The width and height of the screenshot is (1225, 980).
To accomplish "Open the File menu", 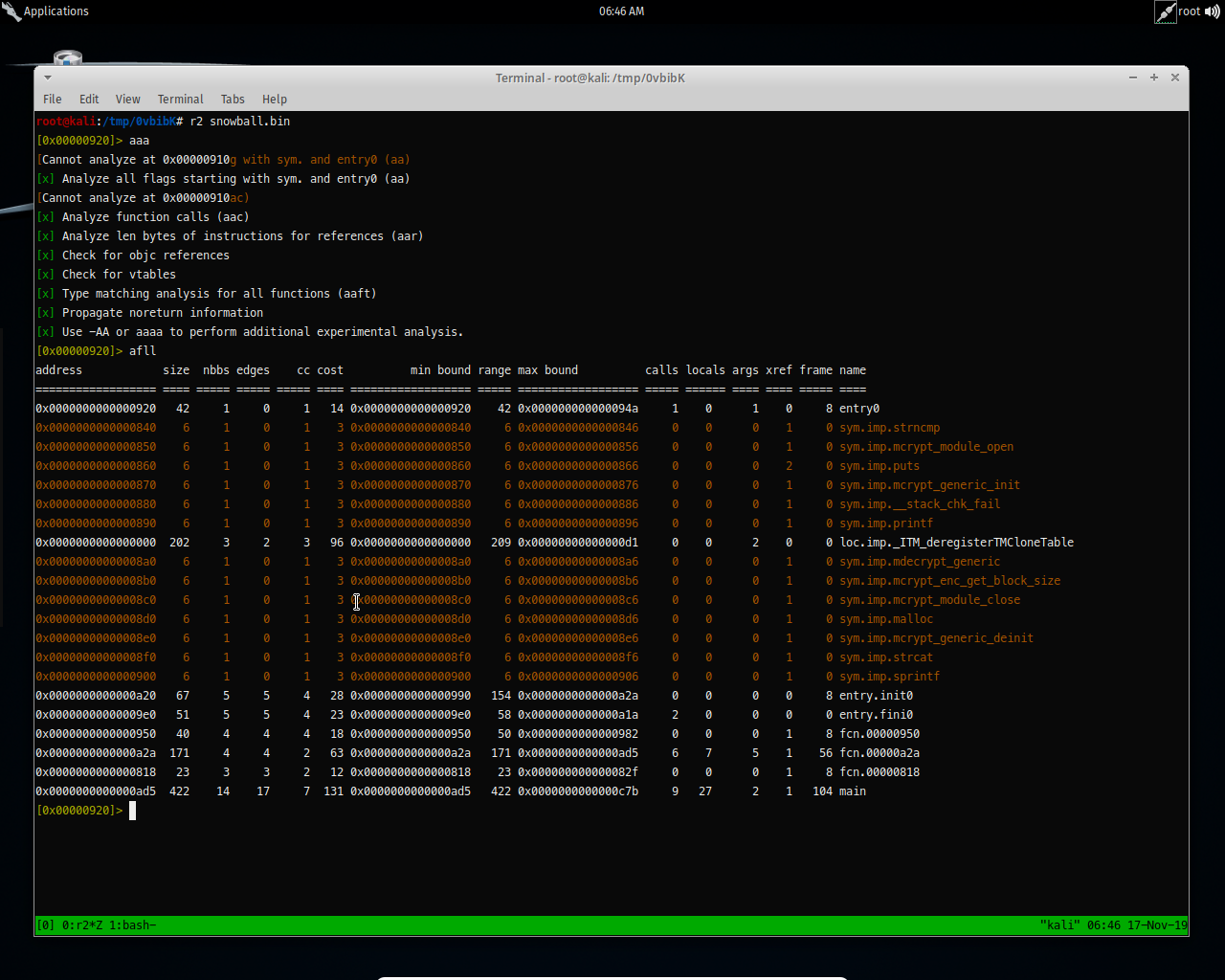I will tap(53, 100).
